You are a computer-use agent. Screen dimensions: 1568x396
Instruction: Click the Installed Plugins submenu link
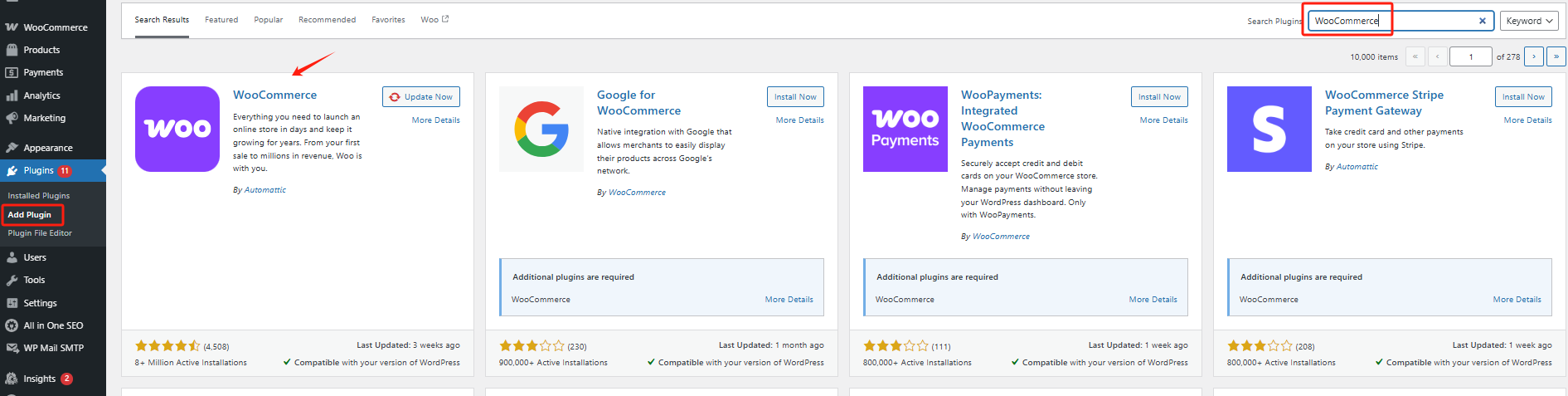39,196
